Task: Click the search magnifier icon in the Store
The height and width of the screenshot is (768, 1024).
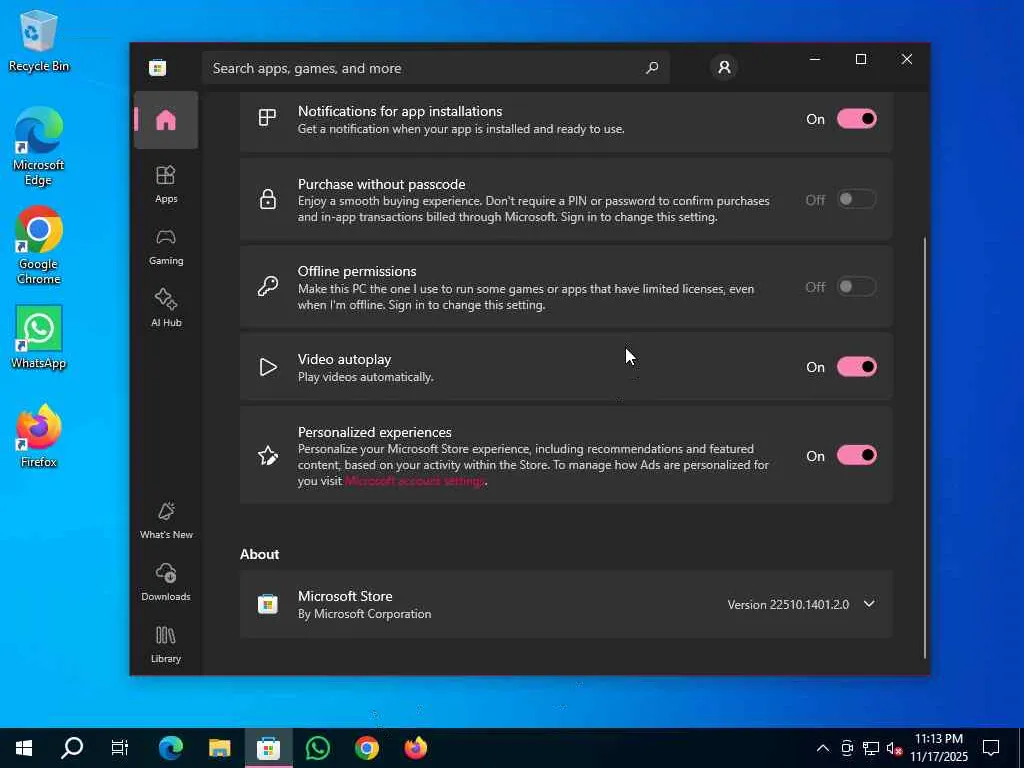Action: click(x=652, y=67)
